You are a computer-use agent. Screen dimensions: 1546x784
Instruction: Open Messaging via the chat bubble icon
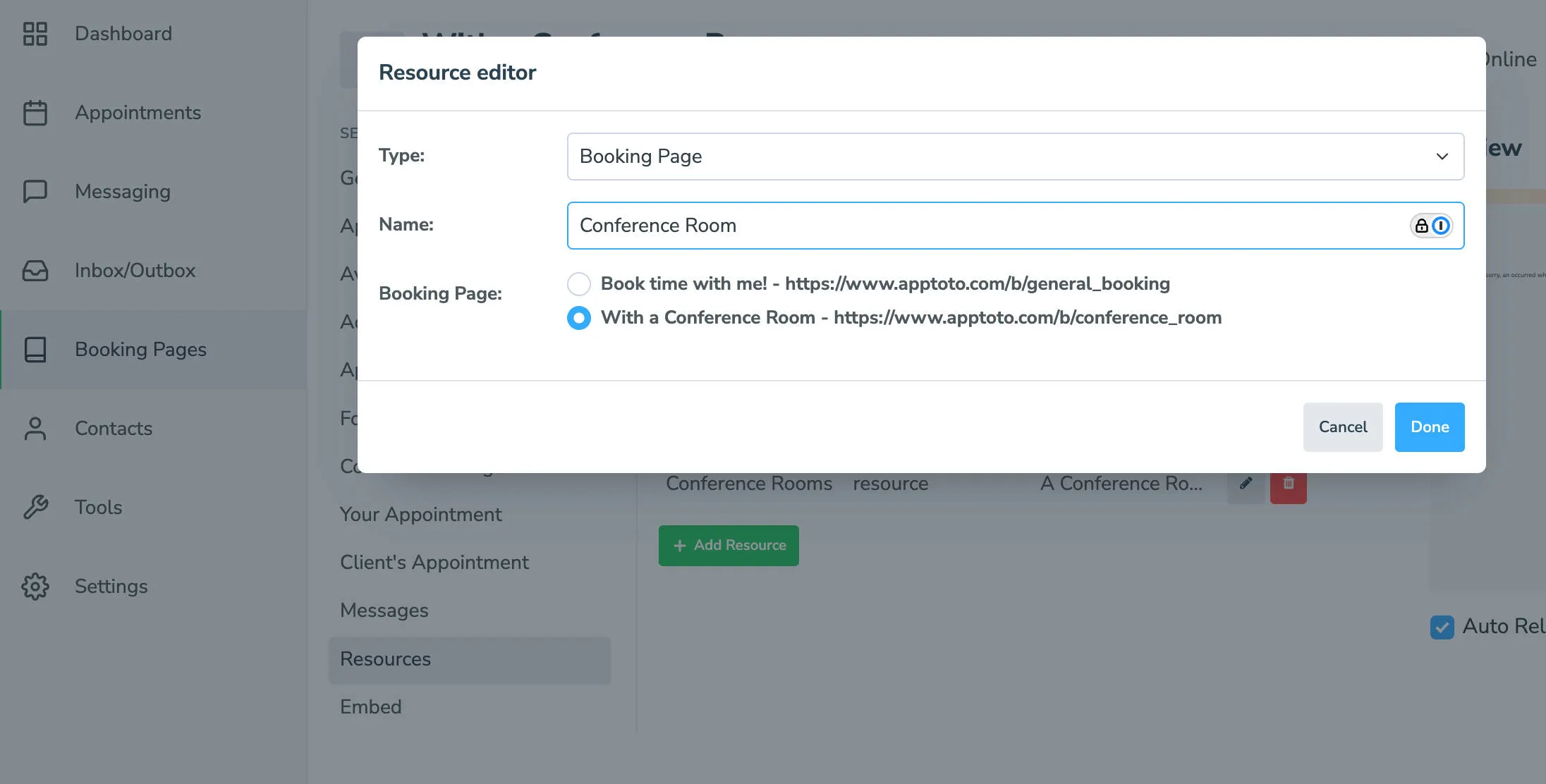pyautogui.click(x=35, y=191)
